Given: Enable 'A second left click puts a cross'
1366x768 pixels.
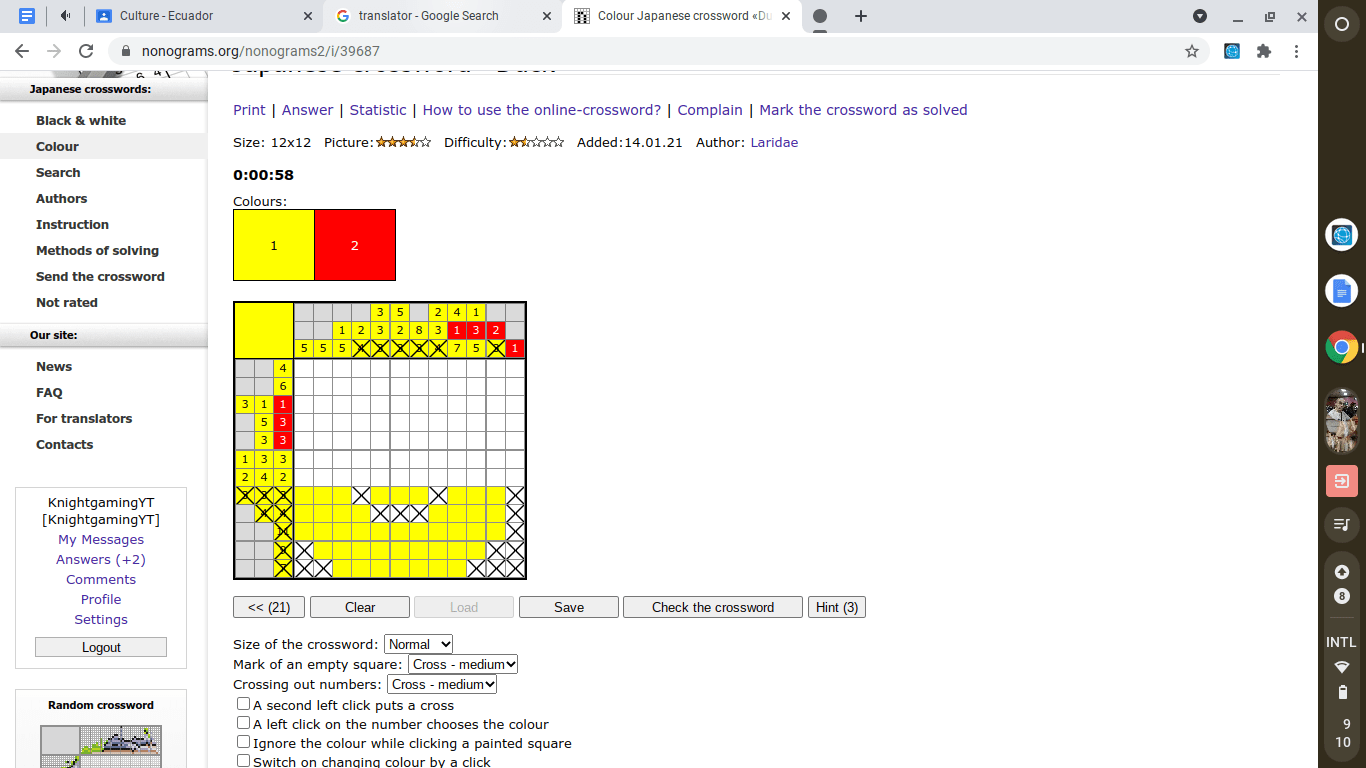Looking at the screenshot, I should (243, 704).
